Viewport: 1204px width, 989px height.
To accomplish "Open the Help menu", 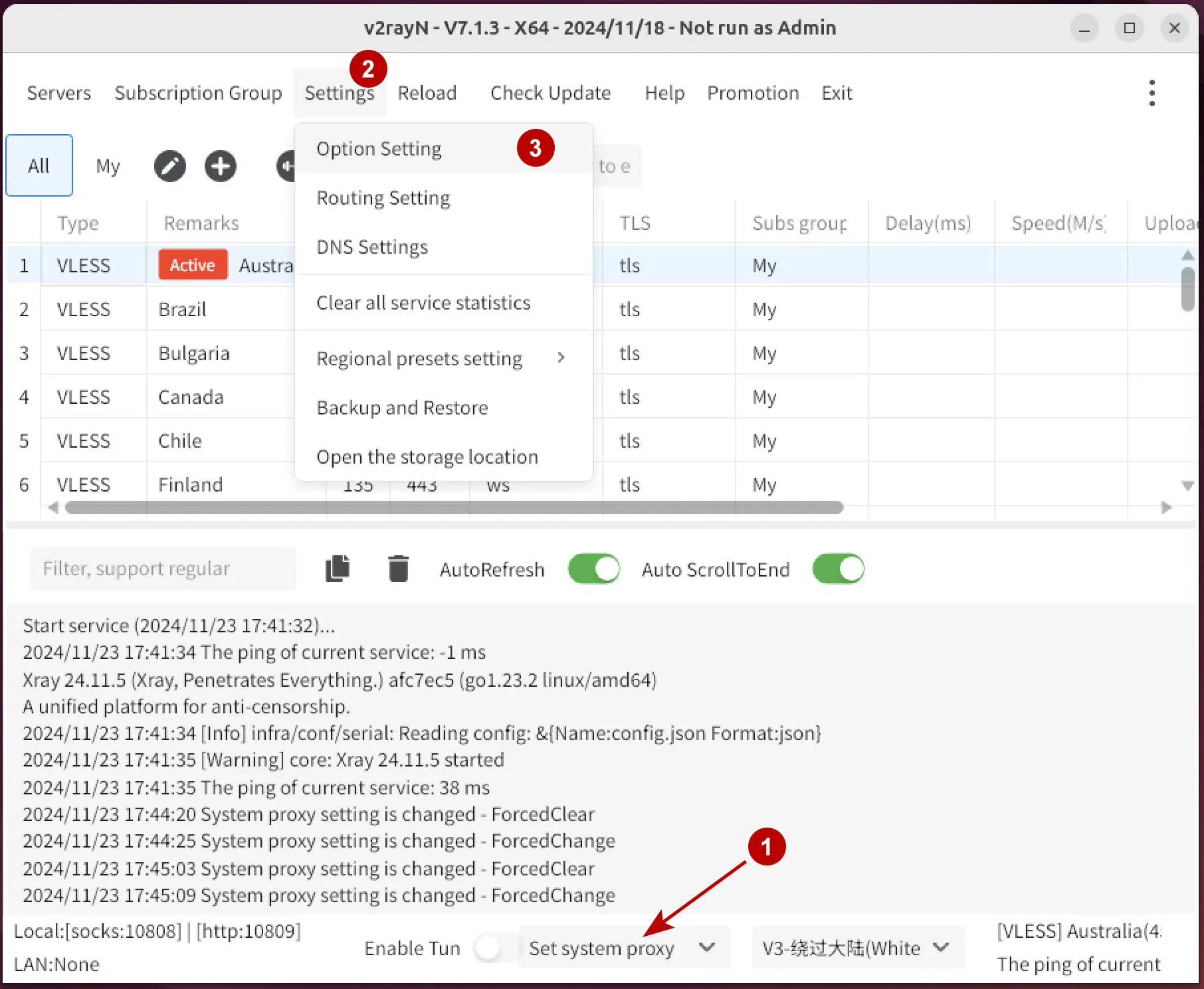I will pyautogui.click(x=664, y=93).
